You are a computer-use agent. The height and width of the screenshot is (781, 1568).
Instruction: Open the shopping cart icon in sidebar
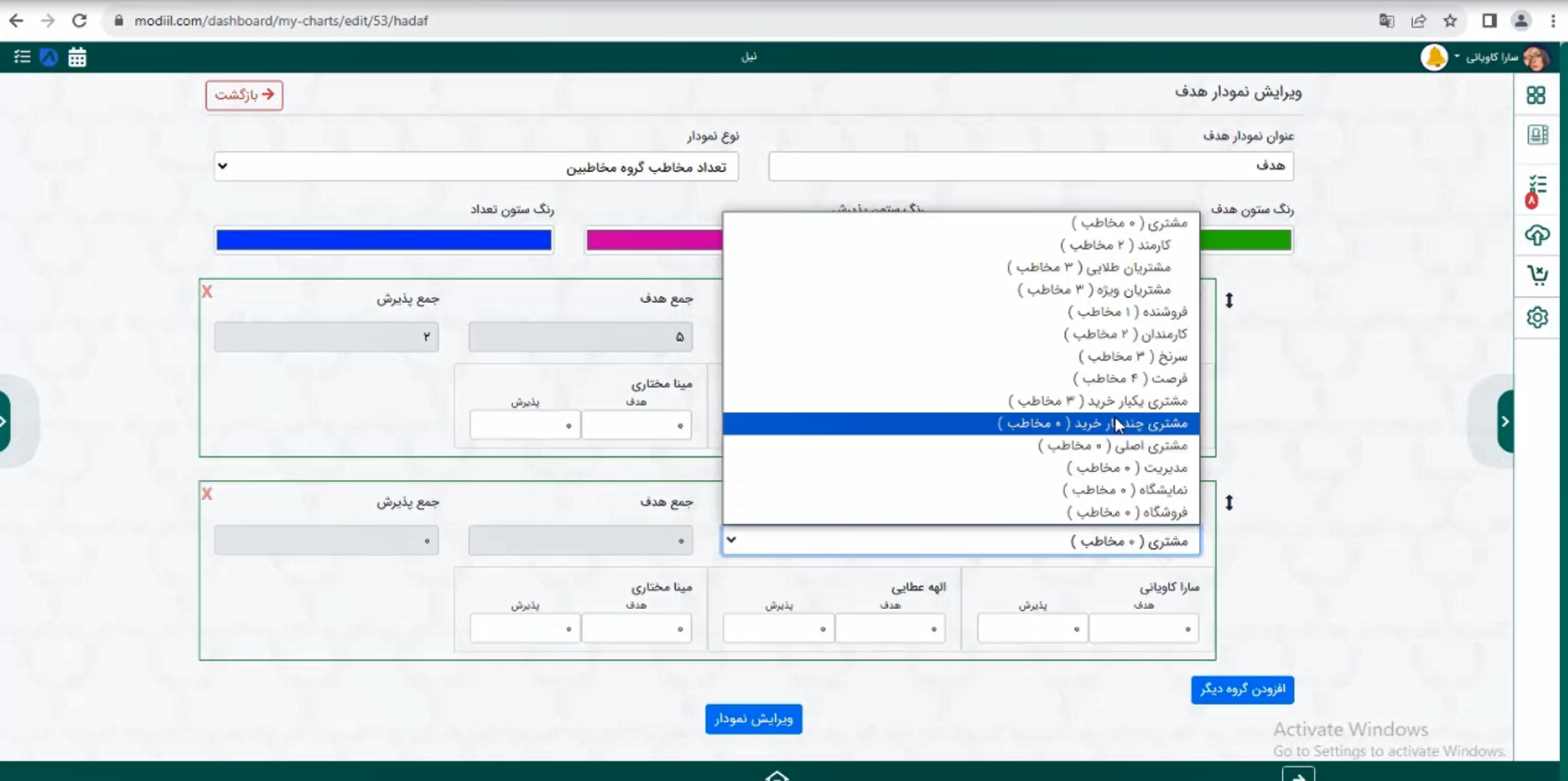1537,275
